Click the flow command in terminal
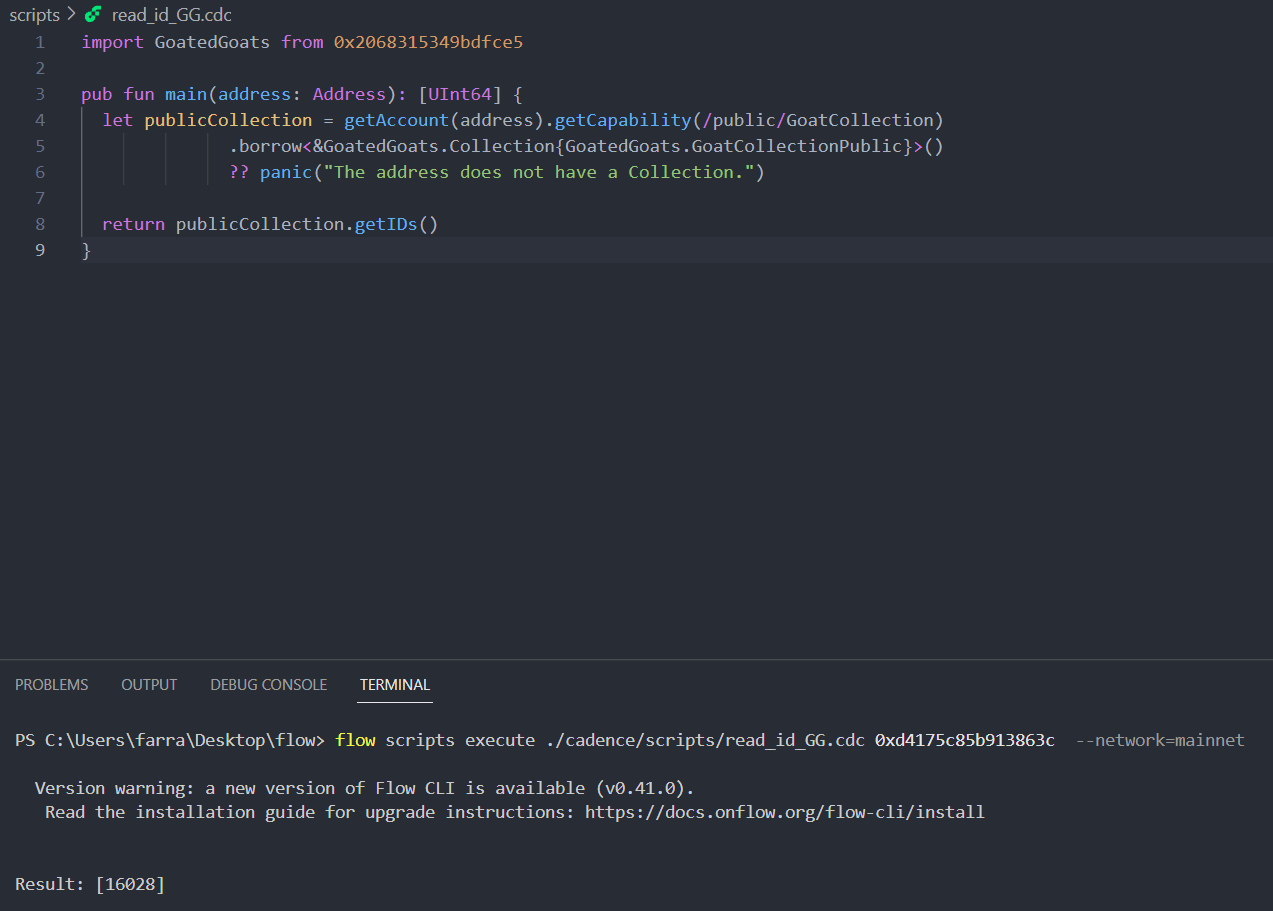The height and width of the screenshot is (911, 1273). [x=356, y=740]
